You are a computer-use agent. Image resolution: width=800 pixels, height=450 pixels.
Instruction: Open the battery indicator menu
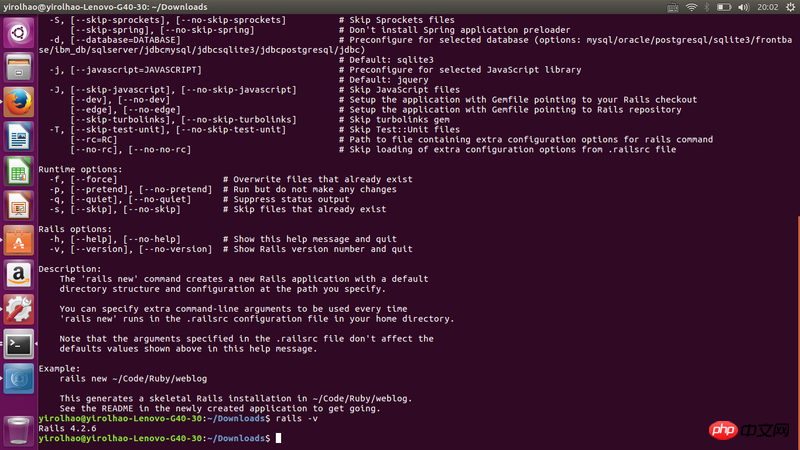(723, 7)
